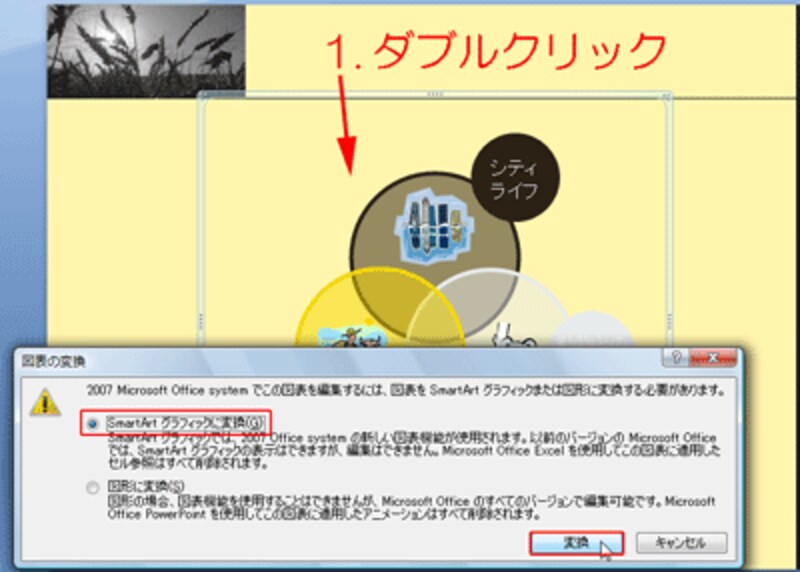Click the warning triangle icon in dialog

click(45, 403)
